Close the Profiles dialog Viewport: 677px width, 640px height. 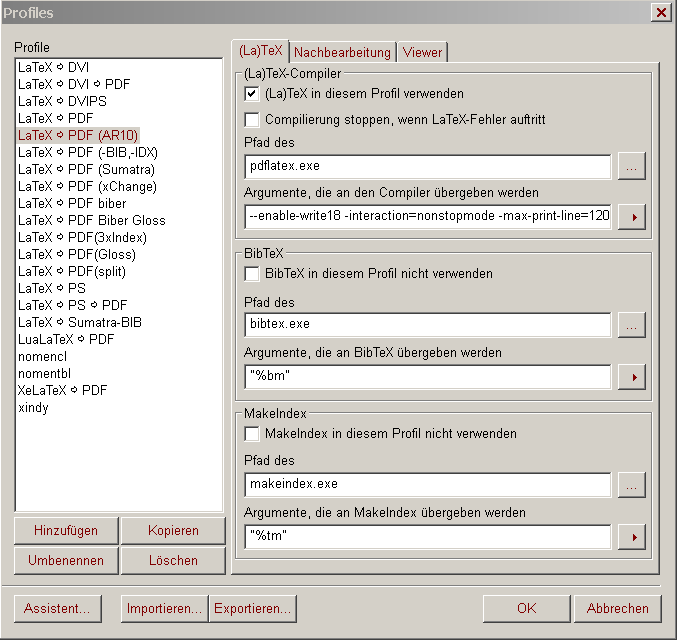661,13
